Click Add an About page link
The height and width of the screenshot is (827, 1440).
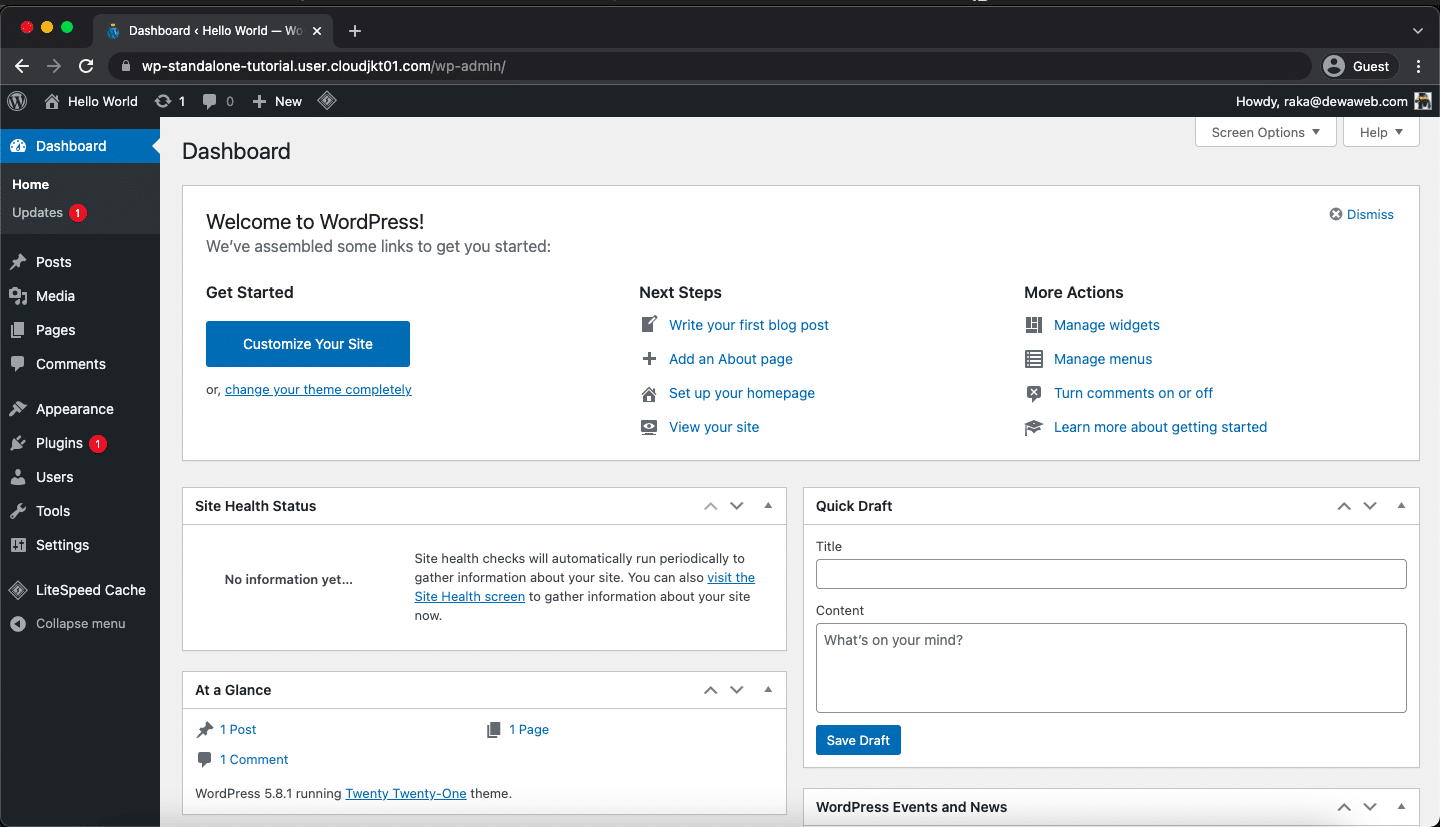[731, 359]
